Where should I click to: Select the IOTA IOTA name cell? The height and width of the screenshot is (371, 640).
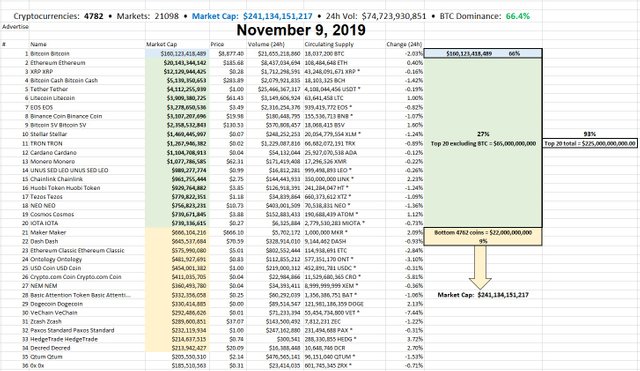pos(44,223)
